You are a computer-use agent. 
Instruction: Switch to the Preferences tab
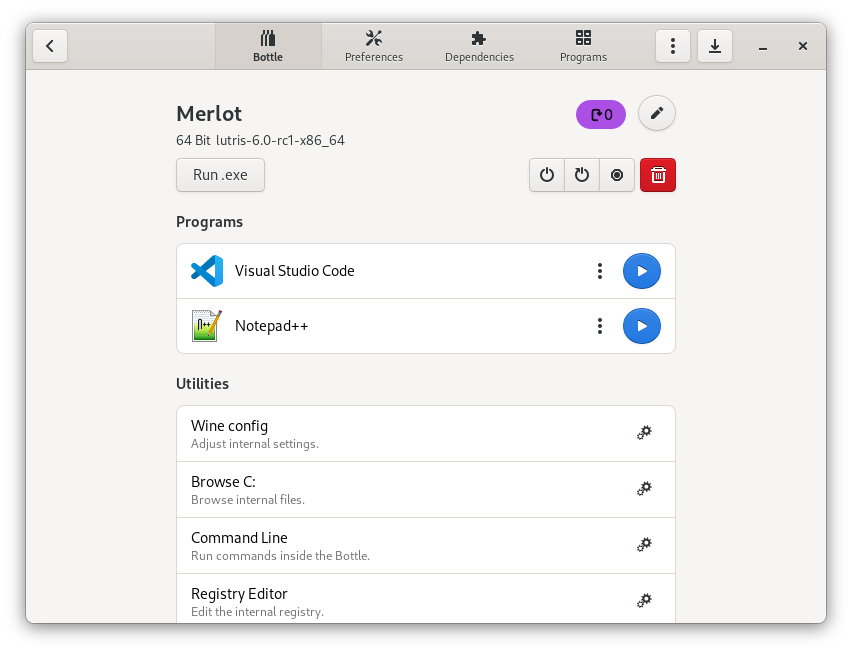(373, 45)
